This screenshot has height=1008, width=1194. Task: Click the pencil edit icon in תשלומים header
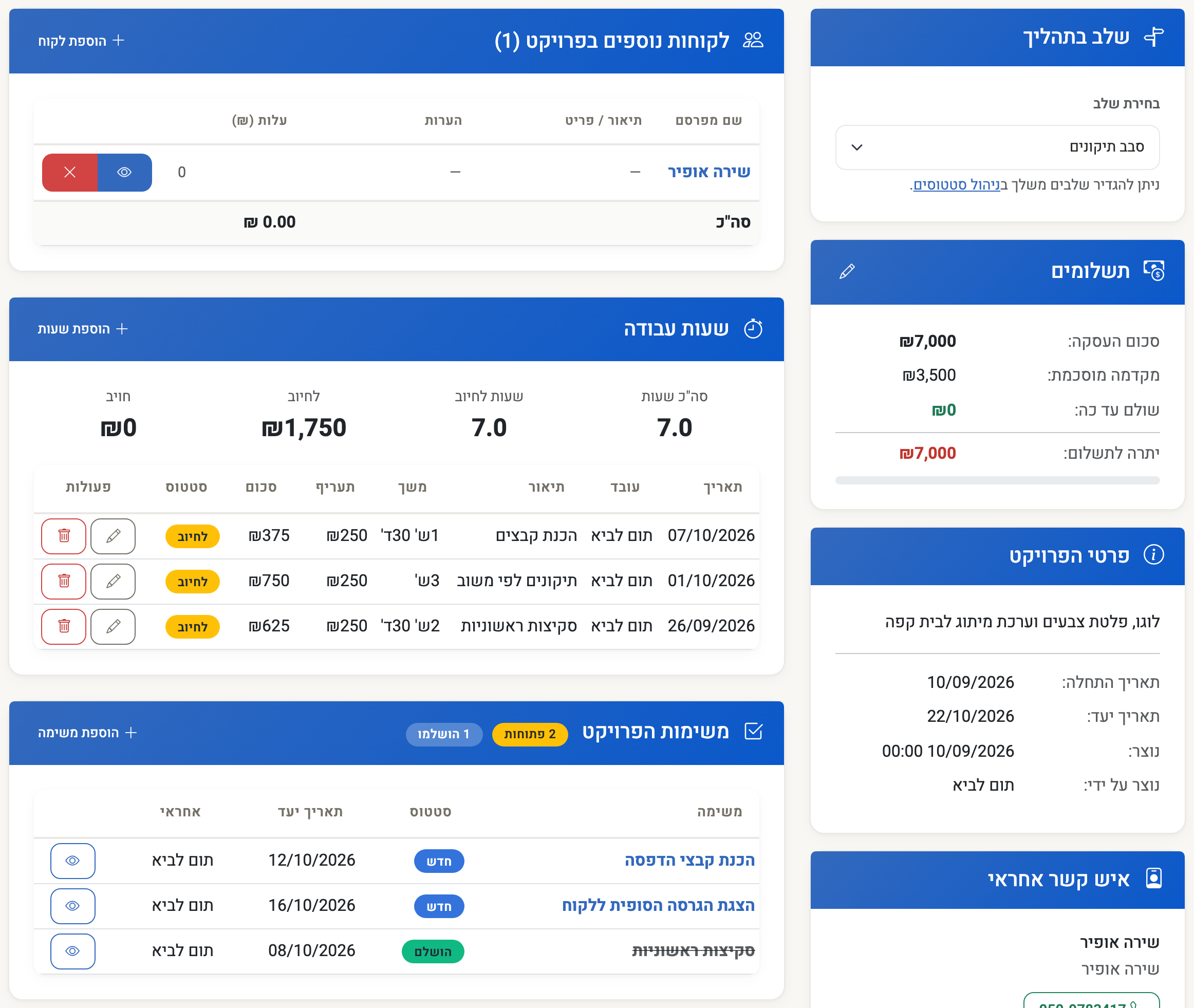[847, 271]
